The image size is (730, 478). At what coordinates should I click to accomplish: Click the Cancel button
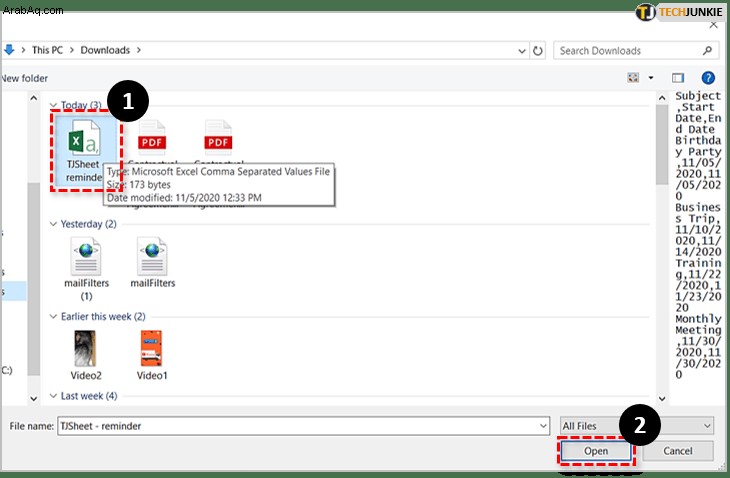678,451
